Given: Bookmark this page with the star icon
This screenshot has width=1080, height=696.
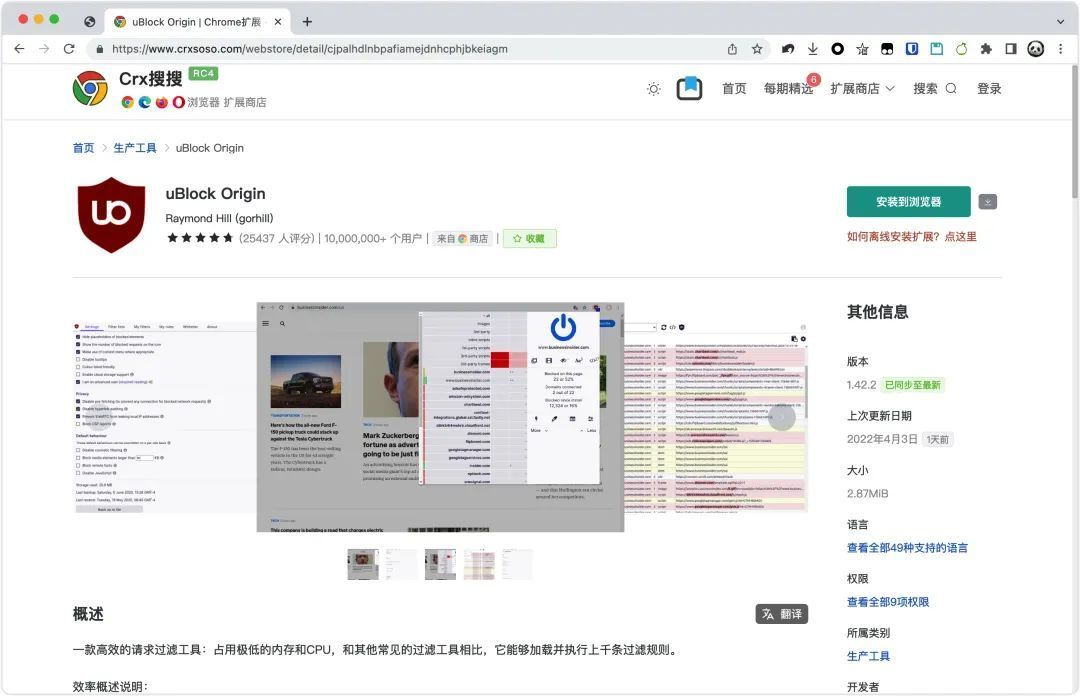Looking at the screenshot, I should coord(757,49).
